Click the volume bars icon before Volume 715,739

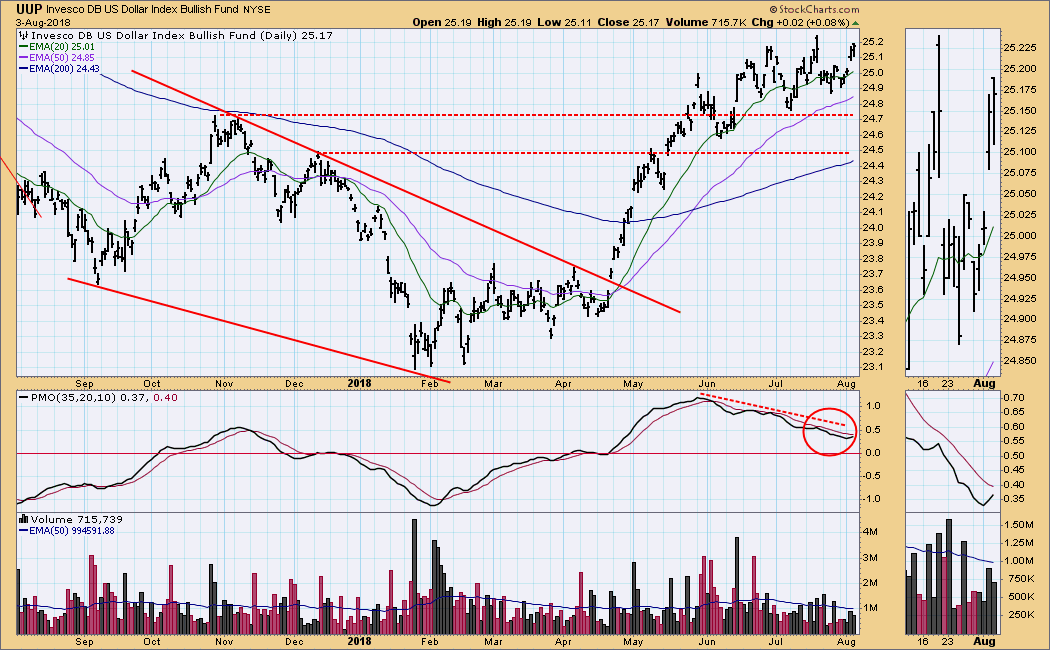[x=23, y=519]
